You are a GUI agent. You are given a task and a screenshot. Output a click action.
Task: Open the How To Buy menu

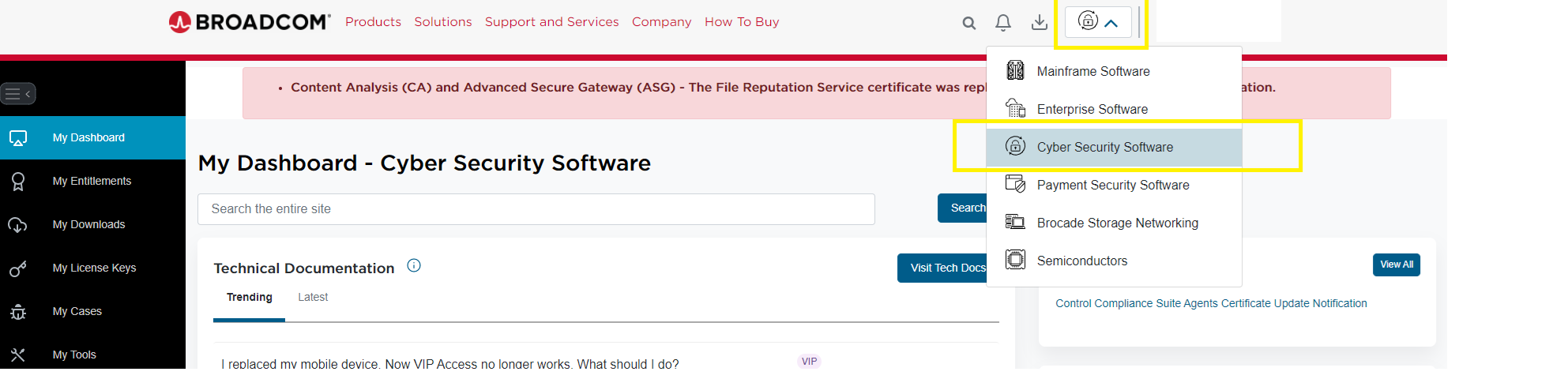point(742,22)
